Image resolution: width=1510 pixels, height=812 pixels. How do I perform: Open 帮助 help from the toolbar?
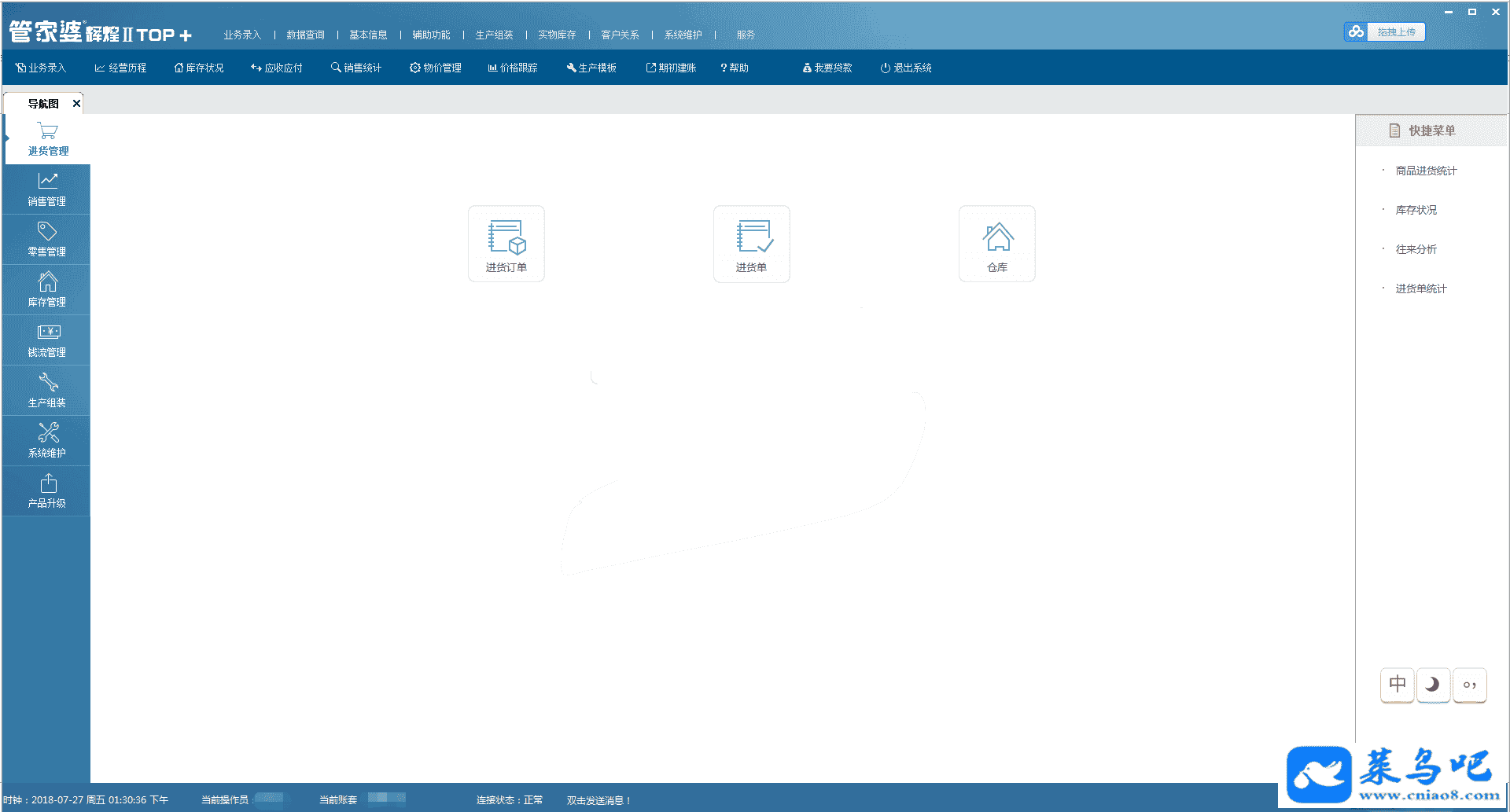click(735, 68)
